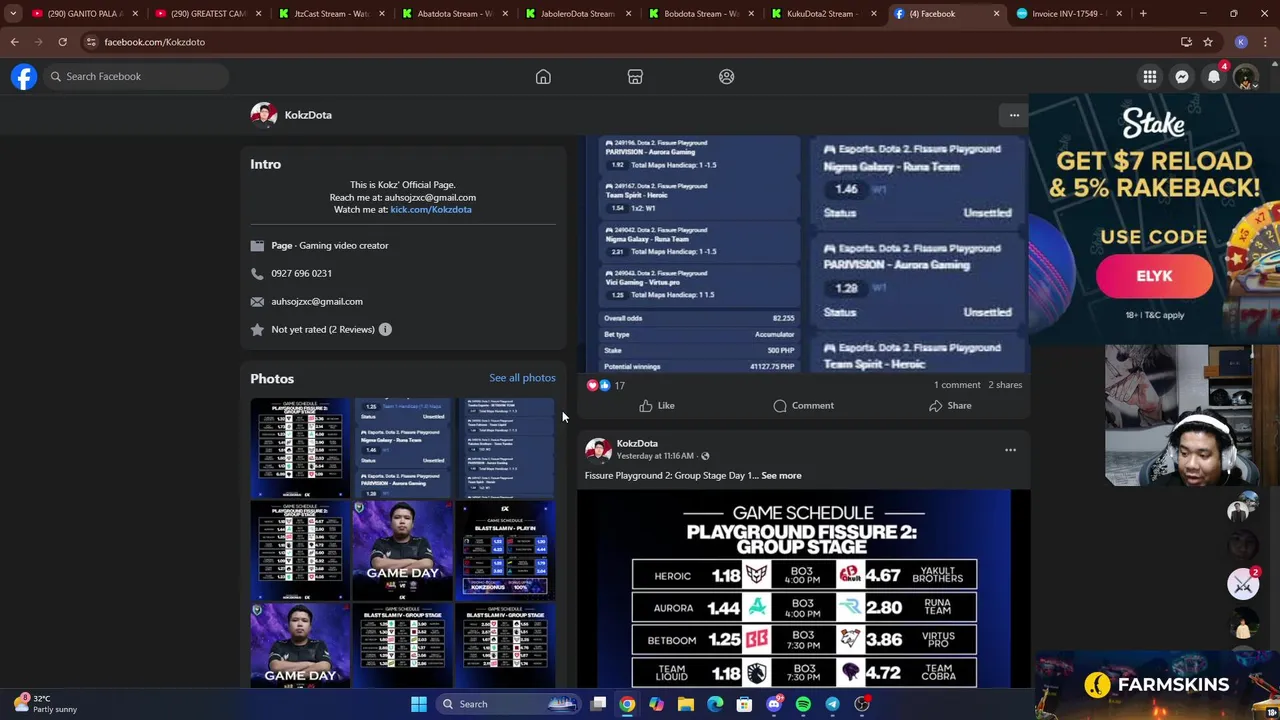Open the 17 reactions list

[605, 385]
